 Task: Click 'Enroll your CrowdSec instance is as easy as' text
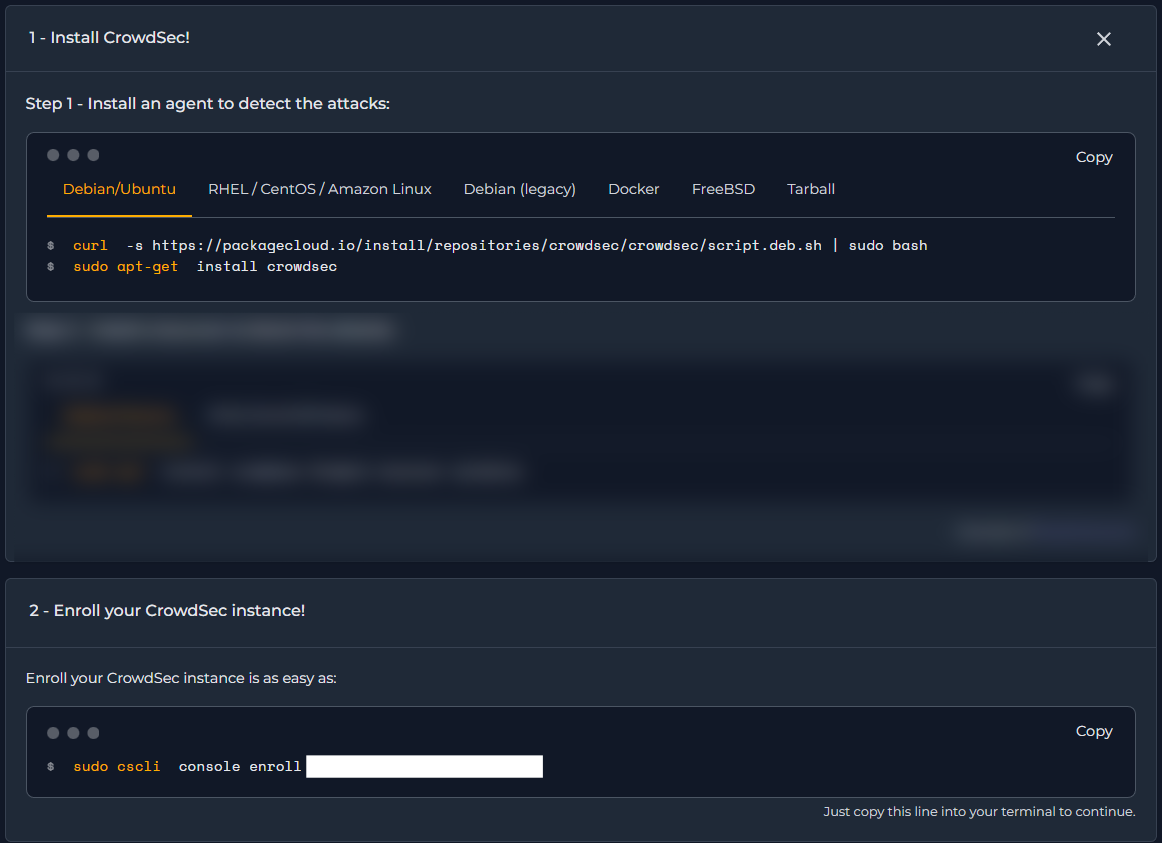181,679
